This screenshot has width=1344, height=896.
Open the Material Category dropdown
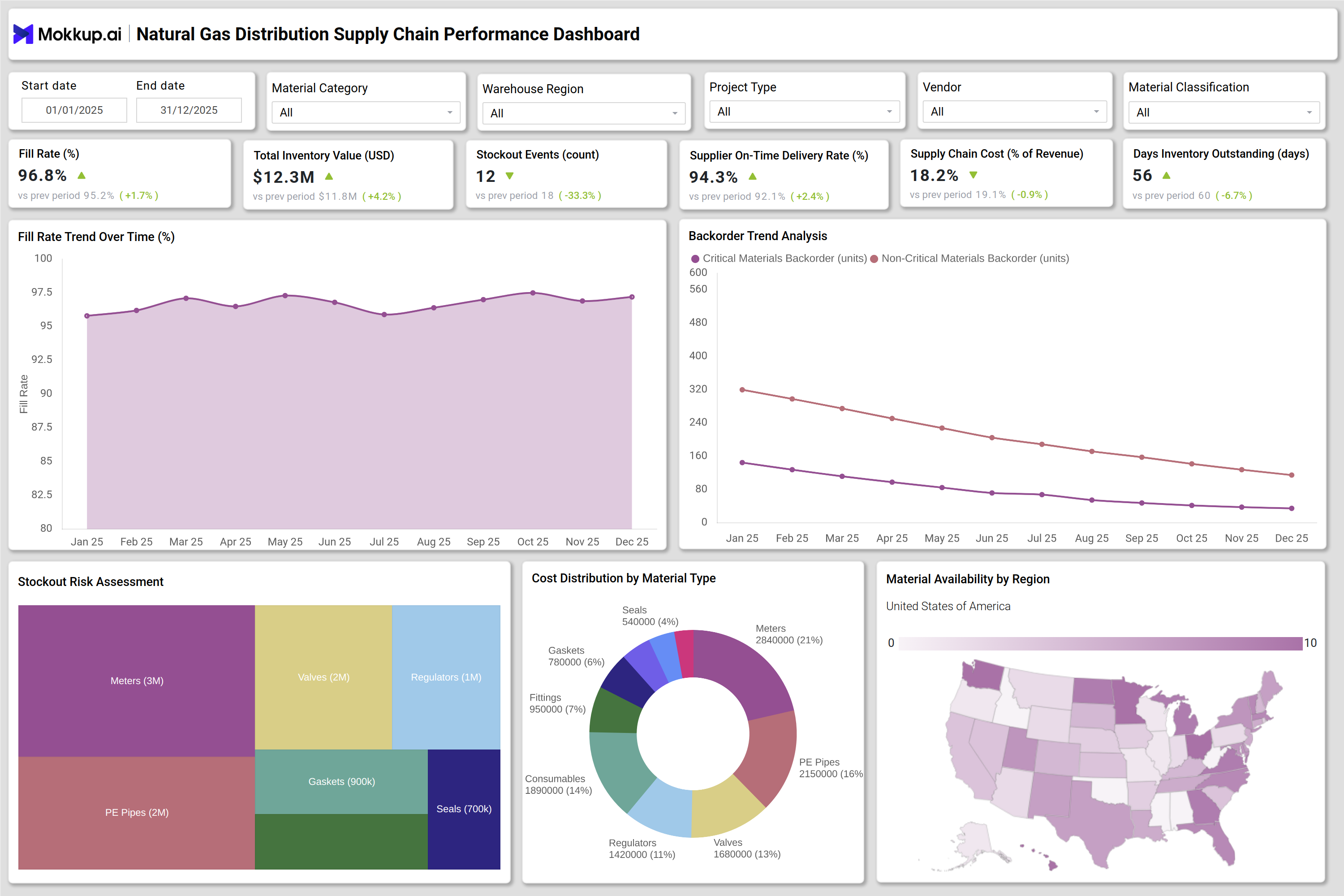(x=366, y=112)
